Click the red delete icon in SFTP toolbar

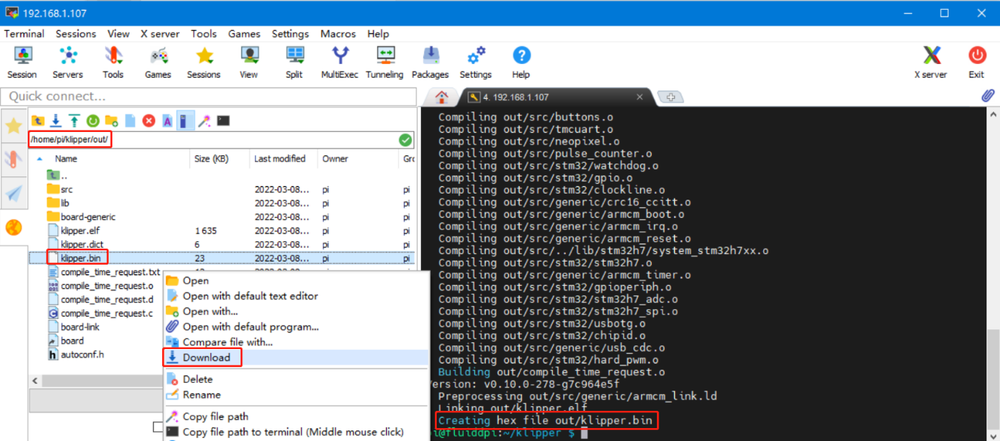pyautogui.click(x=148, y=121)
